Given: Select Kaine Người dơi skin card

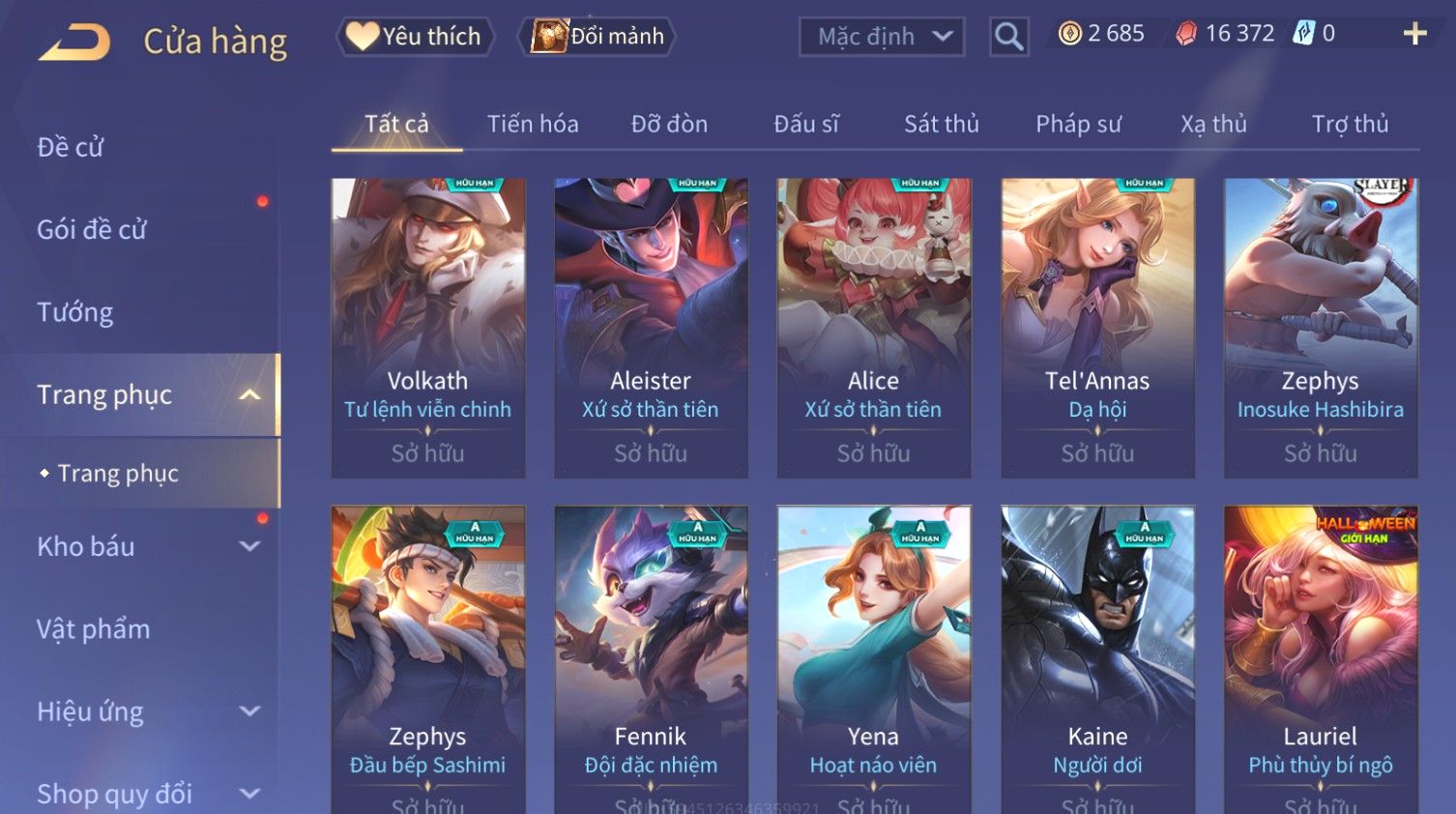Looking at the screenshot, I should pyautogui.click(x=1097, y=659).
